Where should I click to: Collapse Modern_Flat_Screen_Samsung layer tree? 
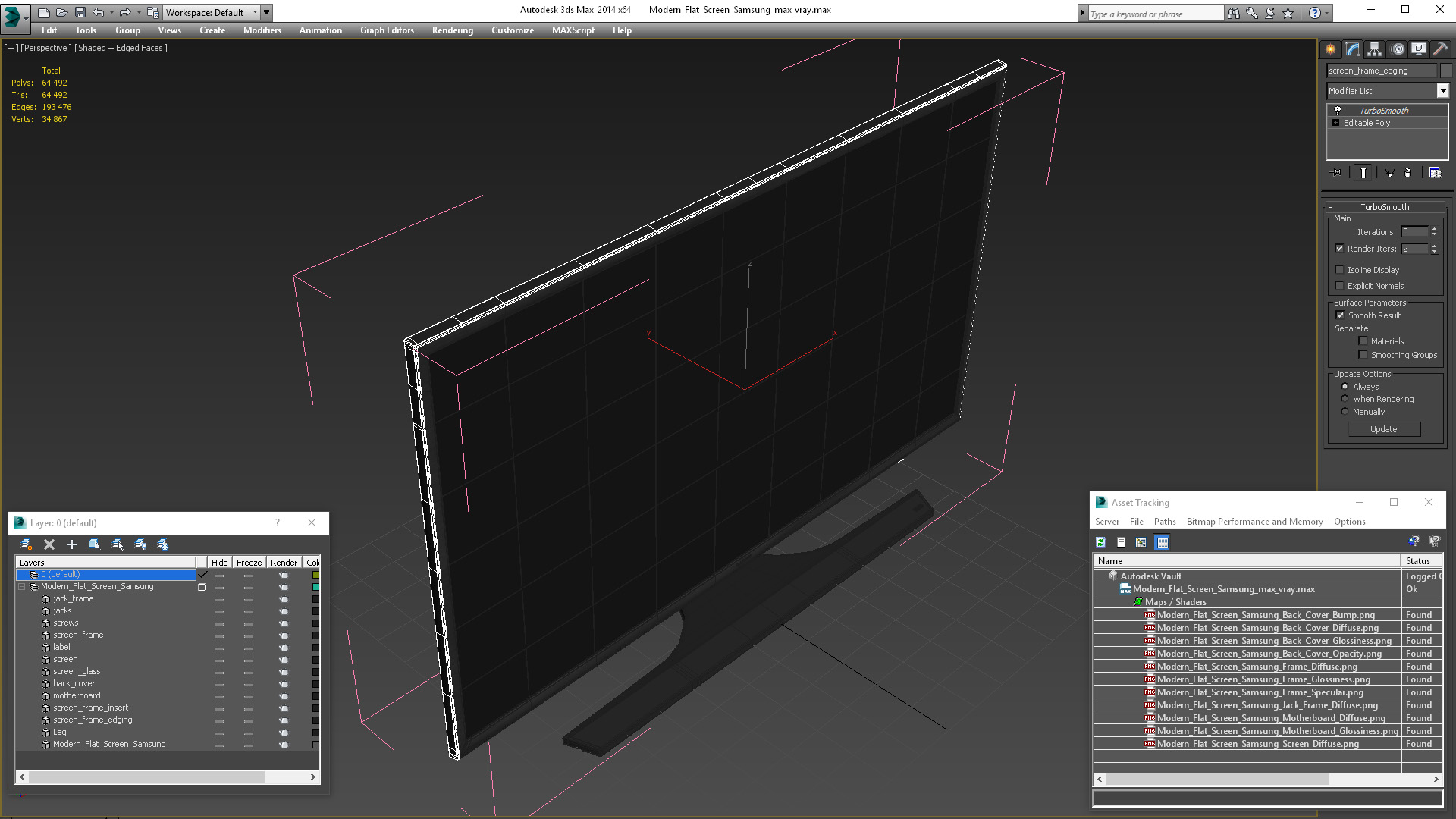[22, 587]
